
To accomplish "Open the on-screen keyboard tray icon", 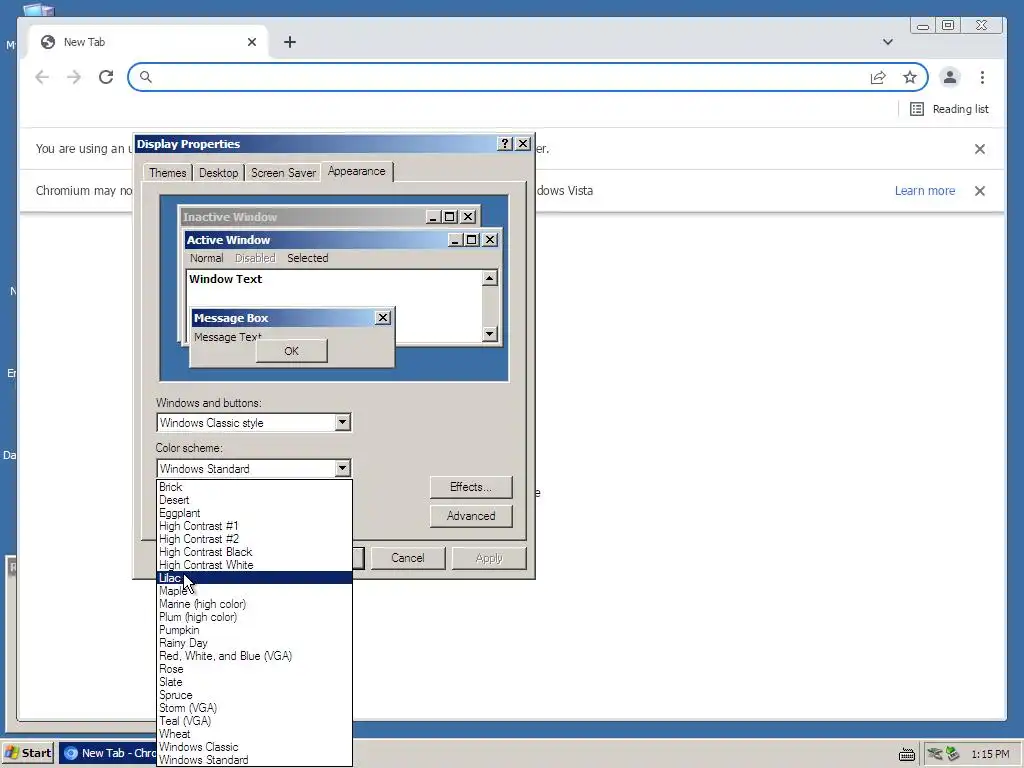I will point(906,754).
